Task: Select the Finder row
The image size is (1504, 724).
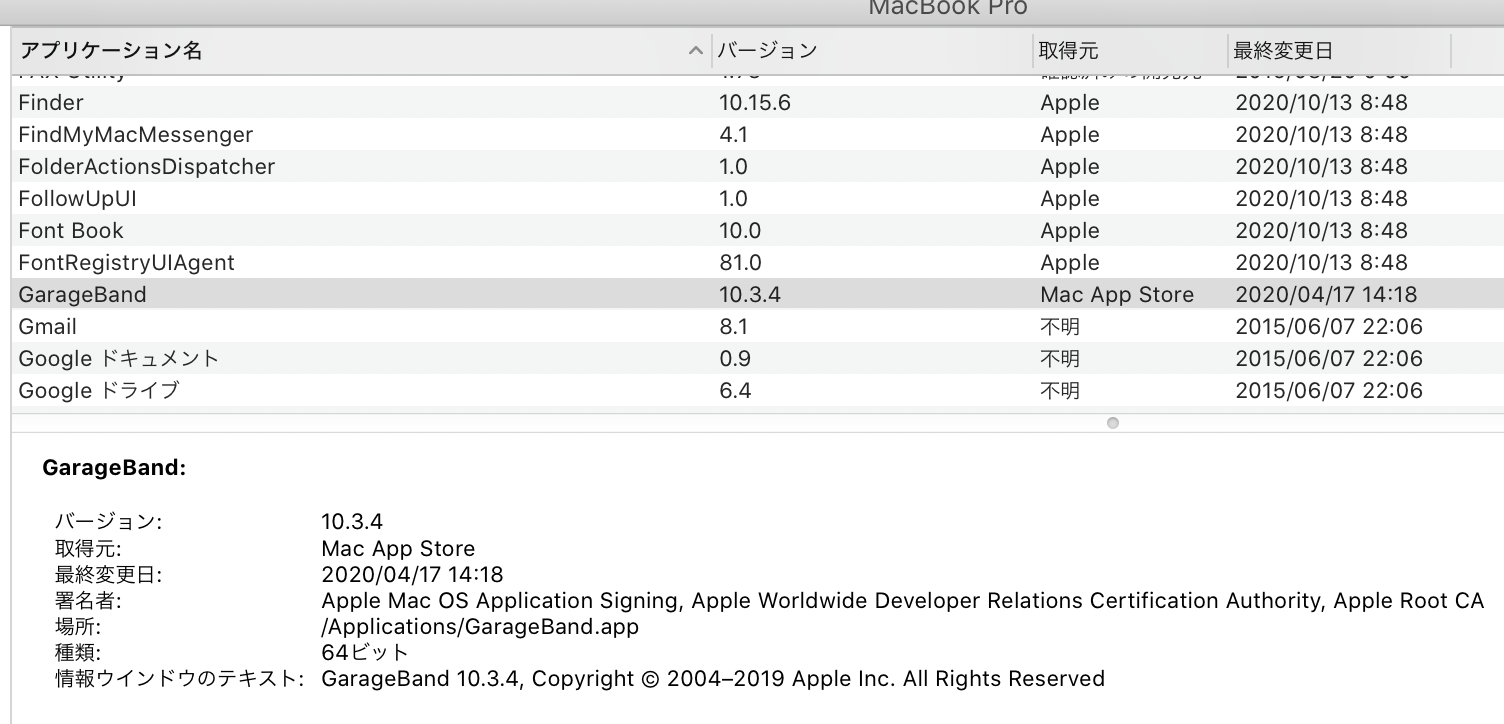Action: (x=51, y=103)
